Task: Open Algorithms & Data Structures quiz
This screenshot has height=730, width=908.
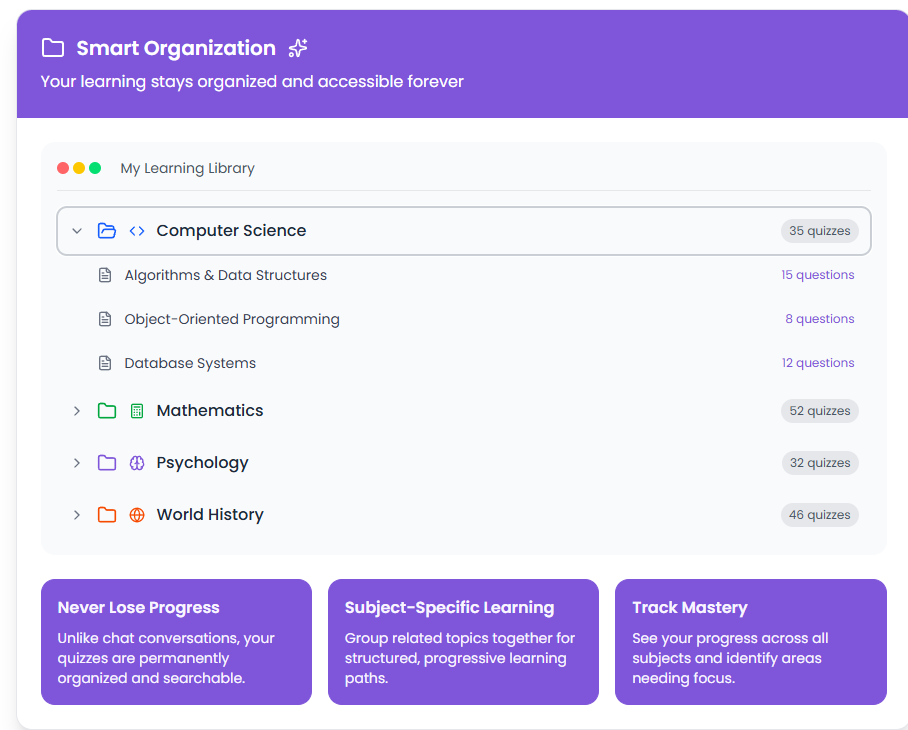Action: pyautogui.click(x=225, y=275)
